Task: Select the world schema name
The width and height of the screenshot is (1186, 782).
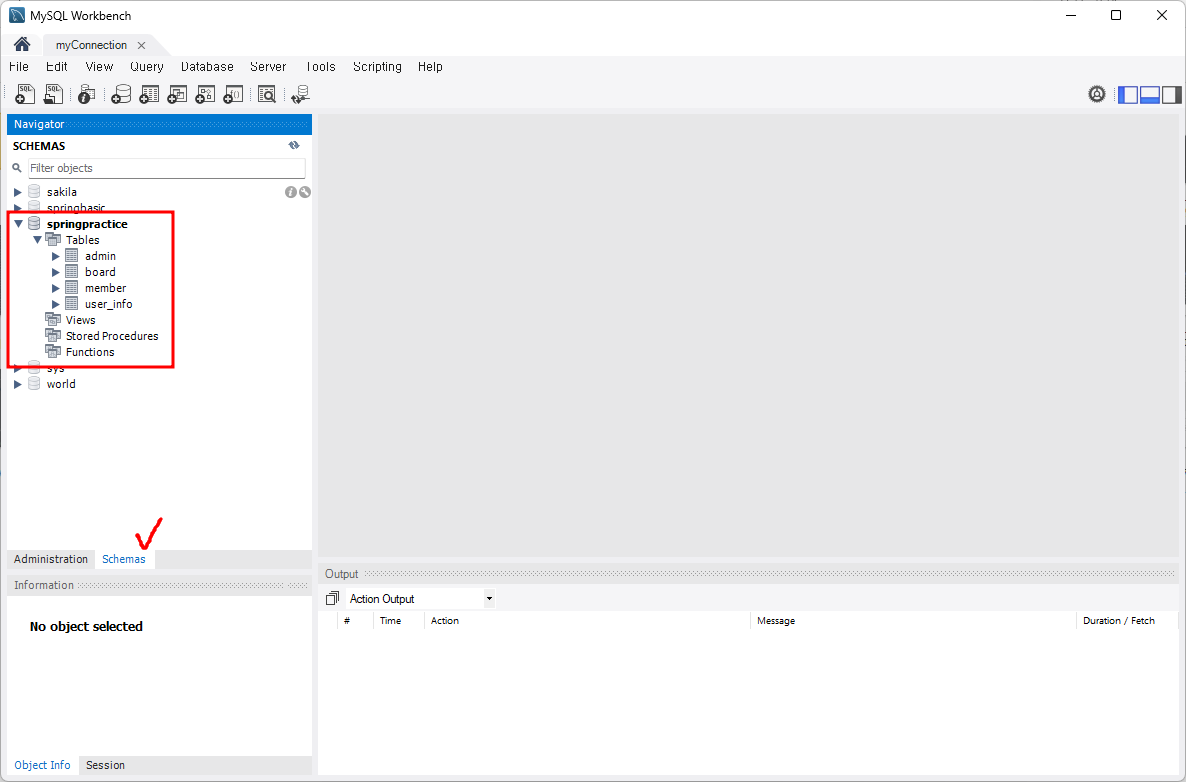Action: click(x=61, y=384)
